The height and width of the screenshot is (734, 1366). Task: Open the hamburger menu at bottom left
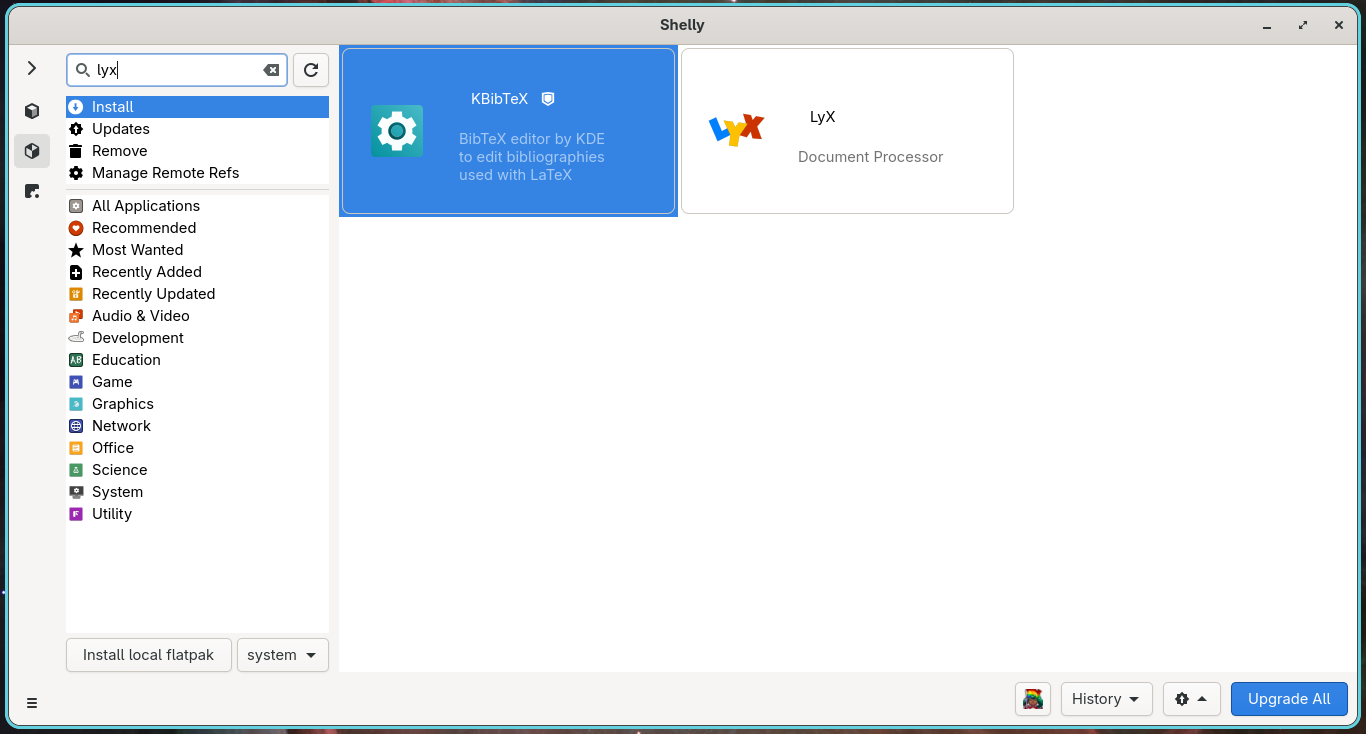pyautogui.click(x=32, y=703)
